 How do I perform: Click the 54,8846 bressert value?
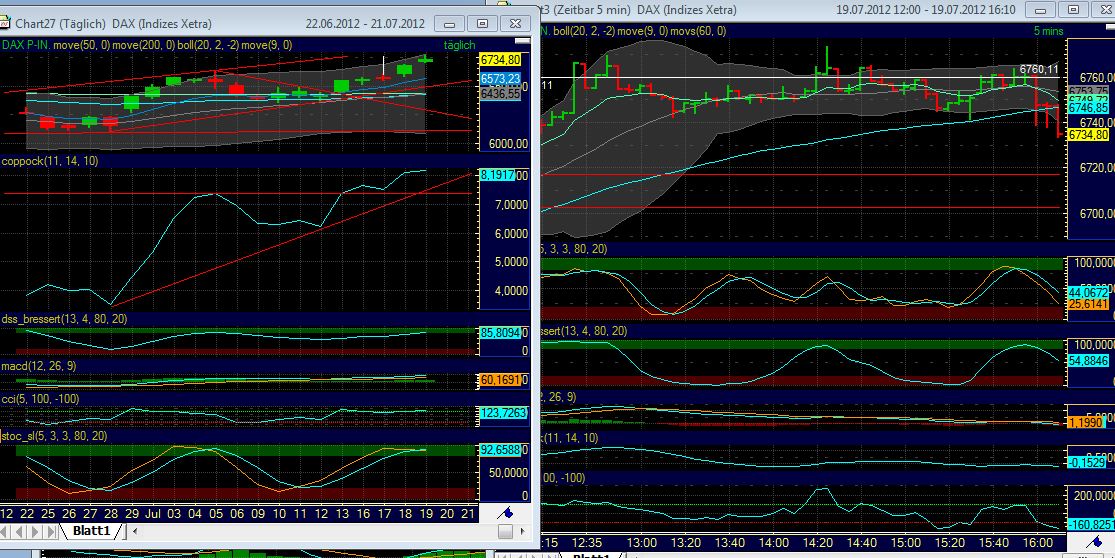click(1088, 361)
